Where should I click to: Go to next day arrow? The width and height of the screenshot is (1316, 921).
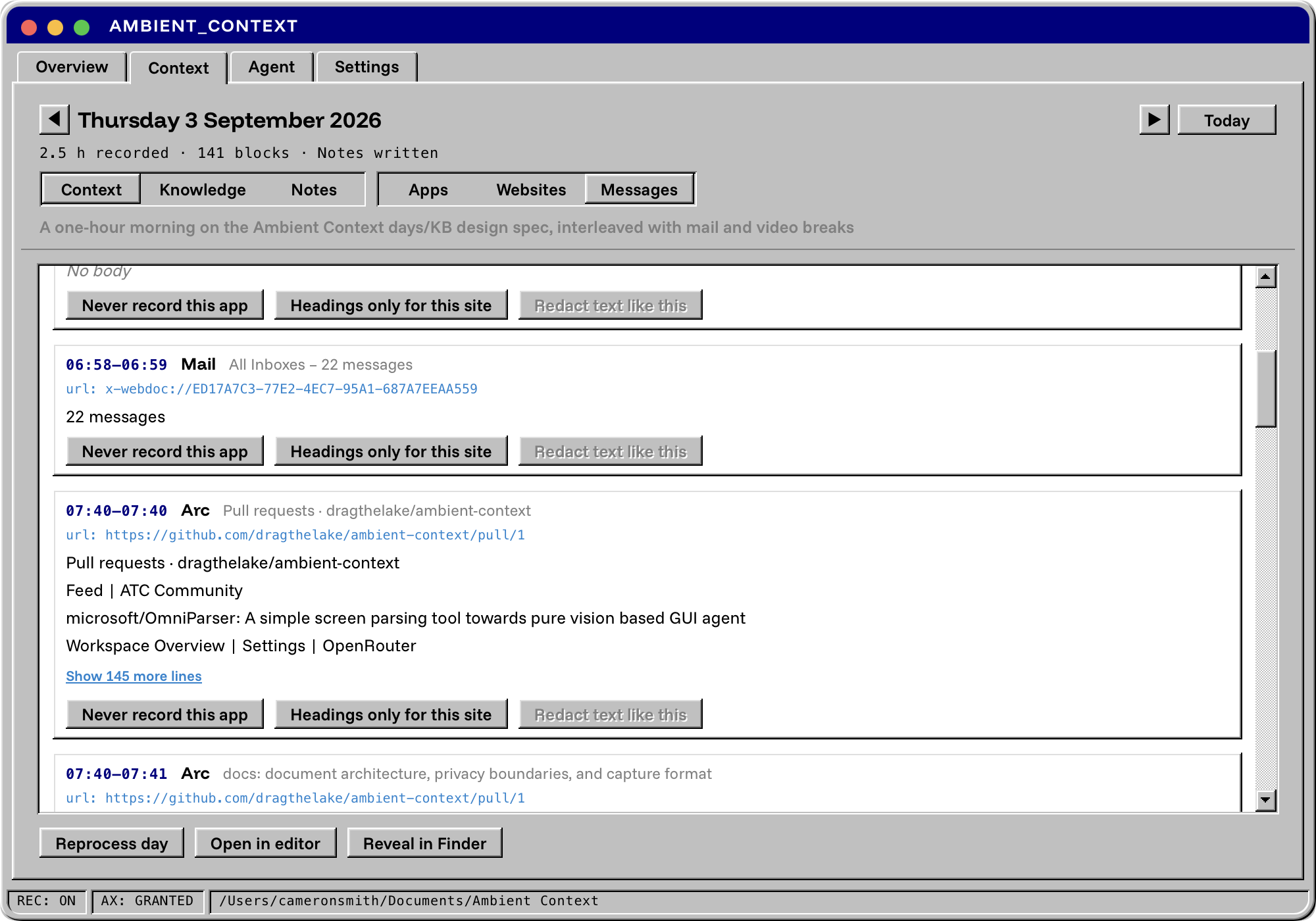point(1154,120)
